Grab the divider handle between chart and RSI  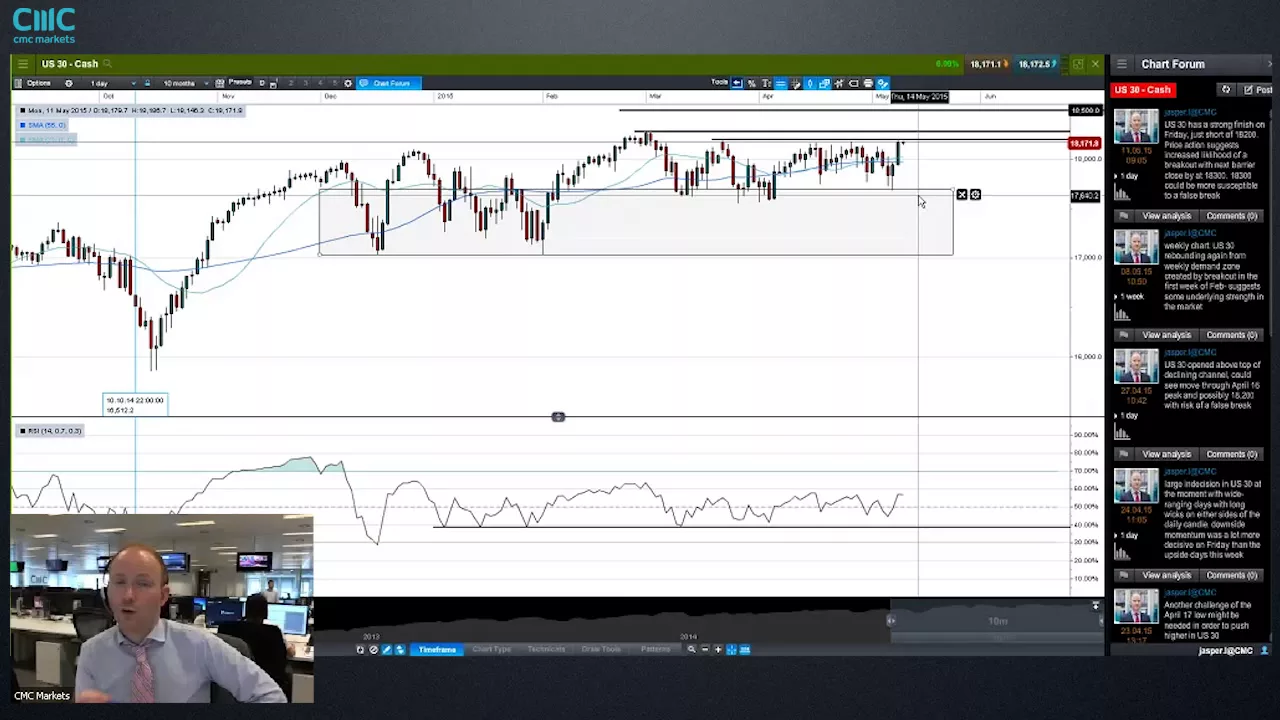tap(558, 417)
